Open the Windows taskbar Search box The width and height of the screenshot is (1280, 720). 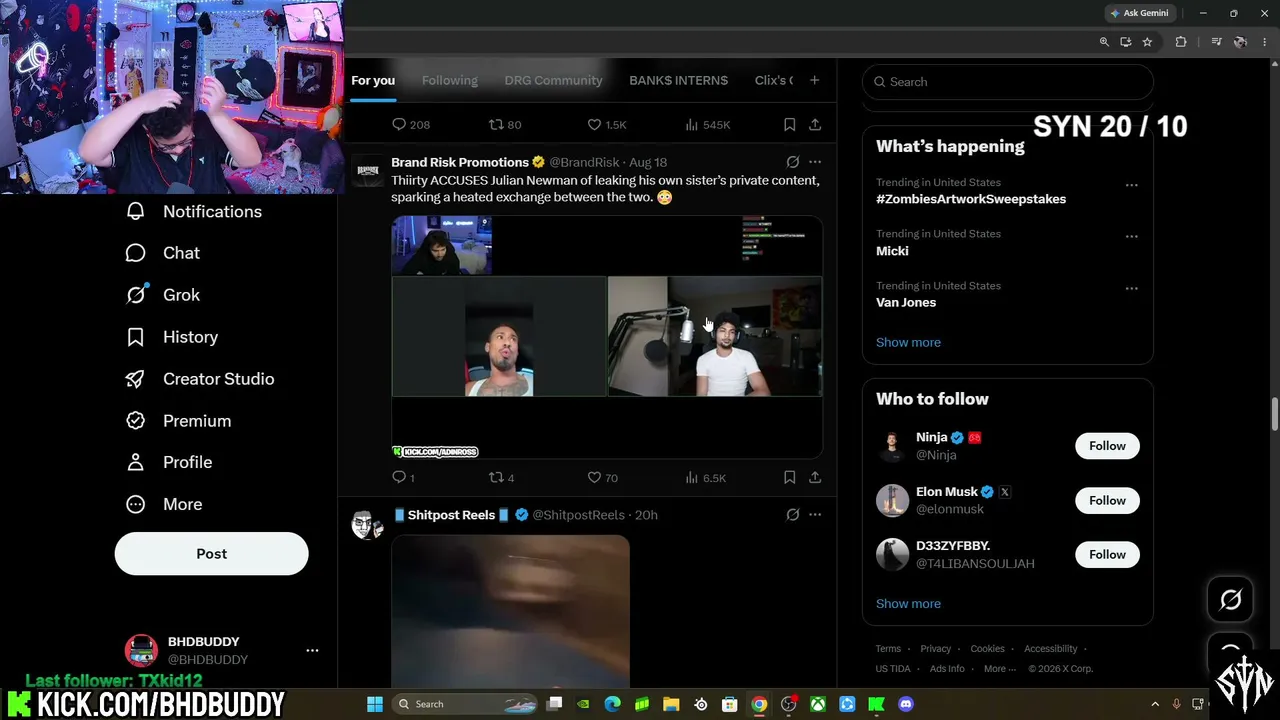pos(464,704)
